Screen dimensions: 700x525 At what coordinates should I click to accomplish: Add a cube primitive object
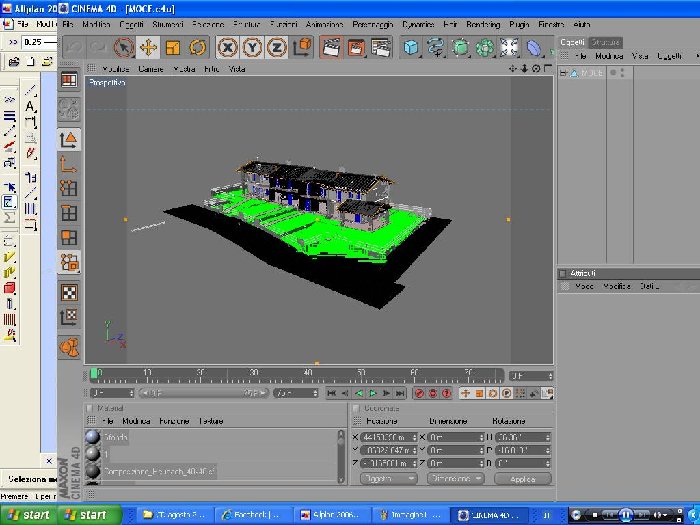[x=411, y=47]
